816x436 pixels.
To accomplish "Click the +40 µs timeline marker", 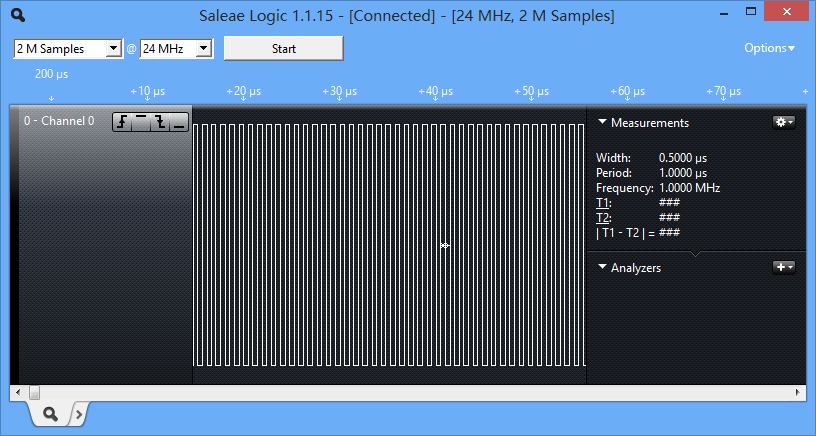I will [436, 92].
